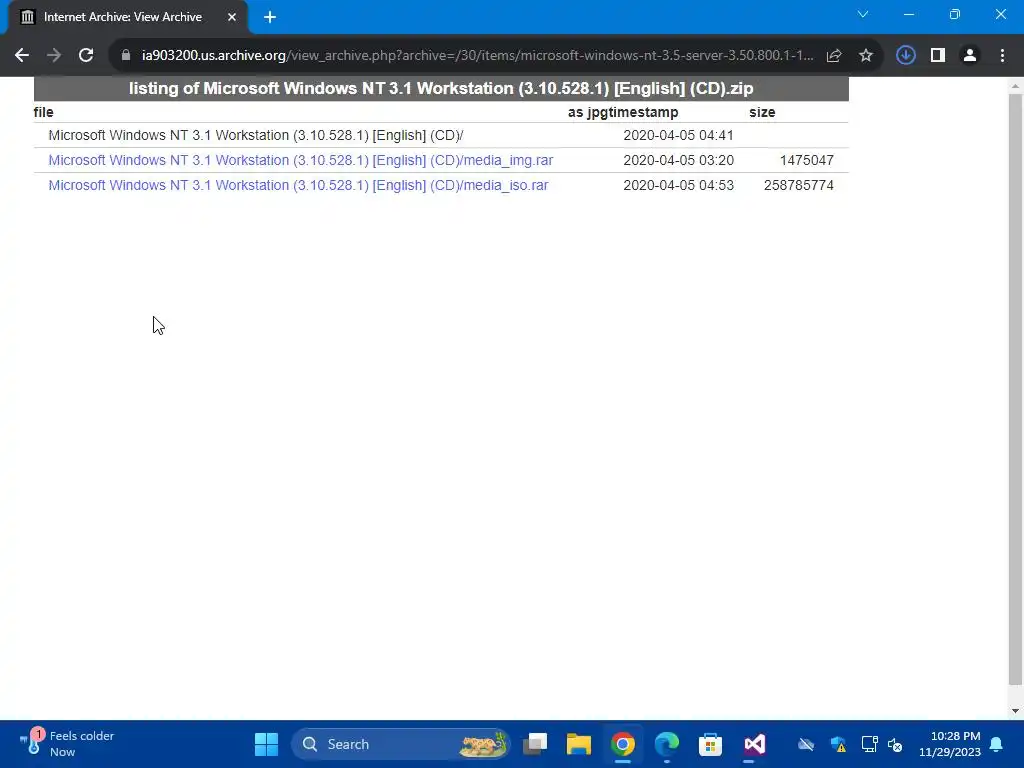Click the address bar URL

(477, 56)
